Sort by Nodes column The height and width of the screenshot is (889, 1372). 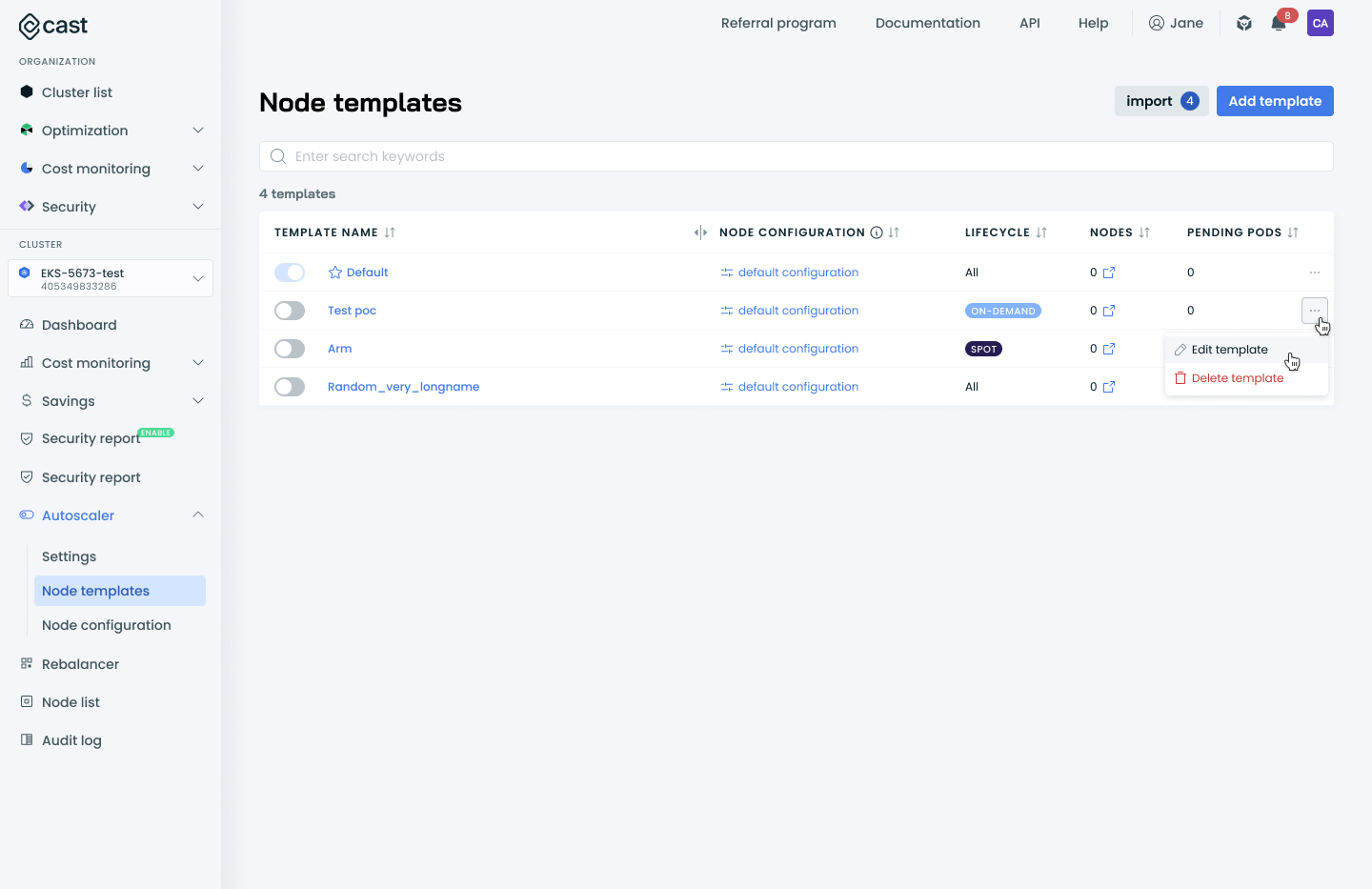click(x=1144, y=232)
